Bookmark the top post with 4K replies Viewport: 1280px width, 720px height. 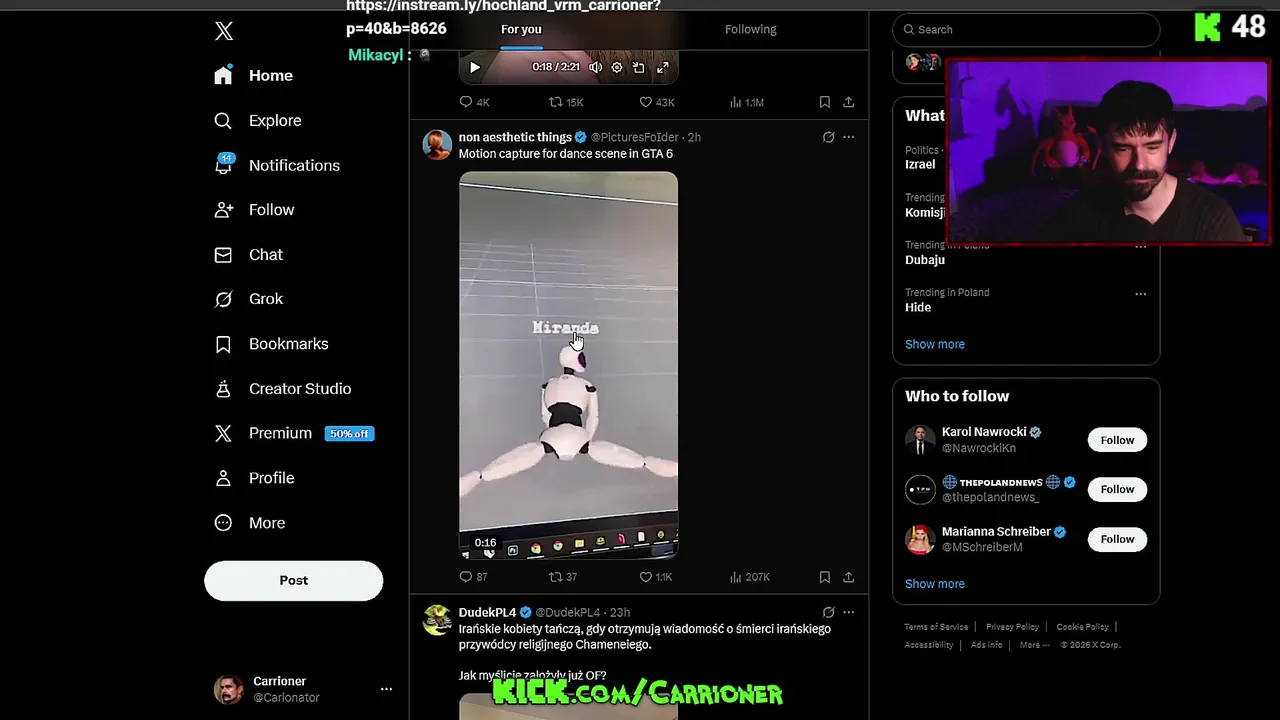(x=825, y=102)
